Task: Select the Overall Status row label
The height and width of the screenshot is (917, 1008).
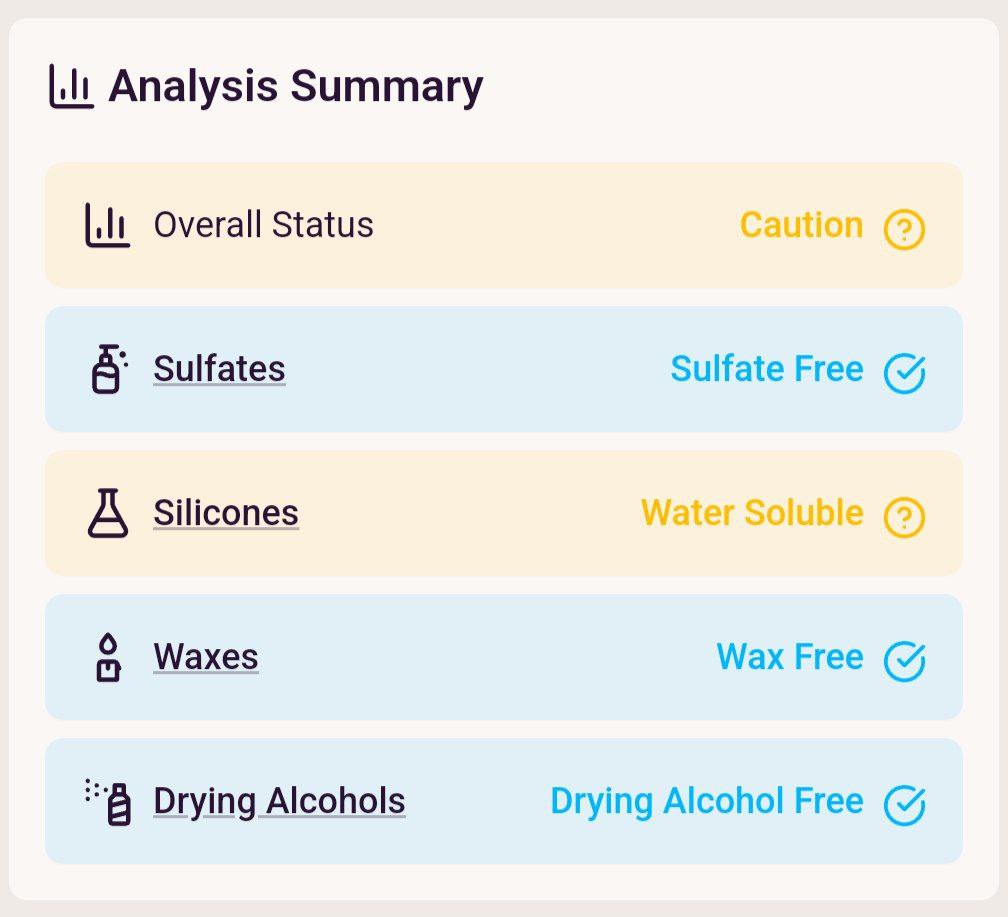Action: point(264,225)
